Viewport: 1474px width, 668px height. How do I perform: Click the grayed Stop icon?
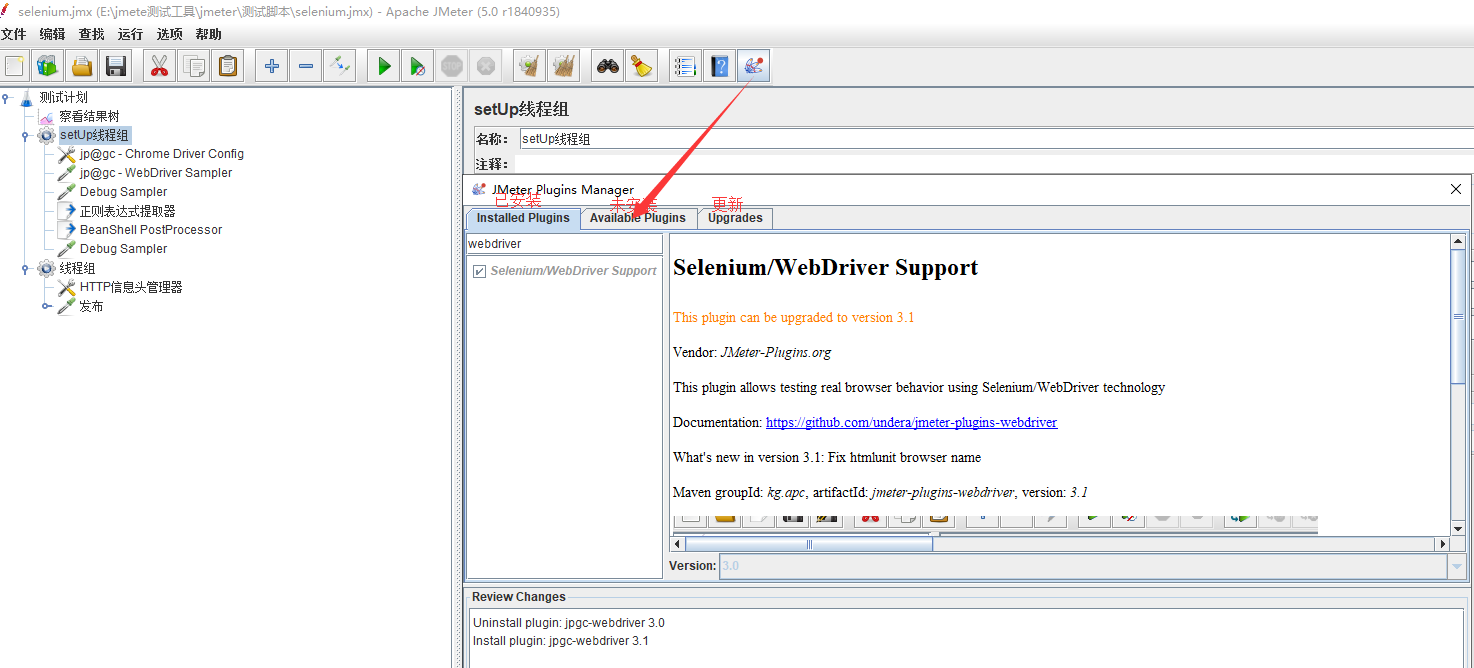tap(451, 67)
